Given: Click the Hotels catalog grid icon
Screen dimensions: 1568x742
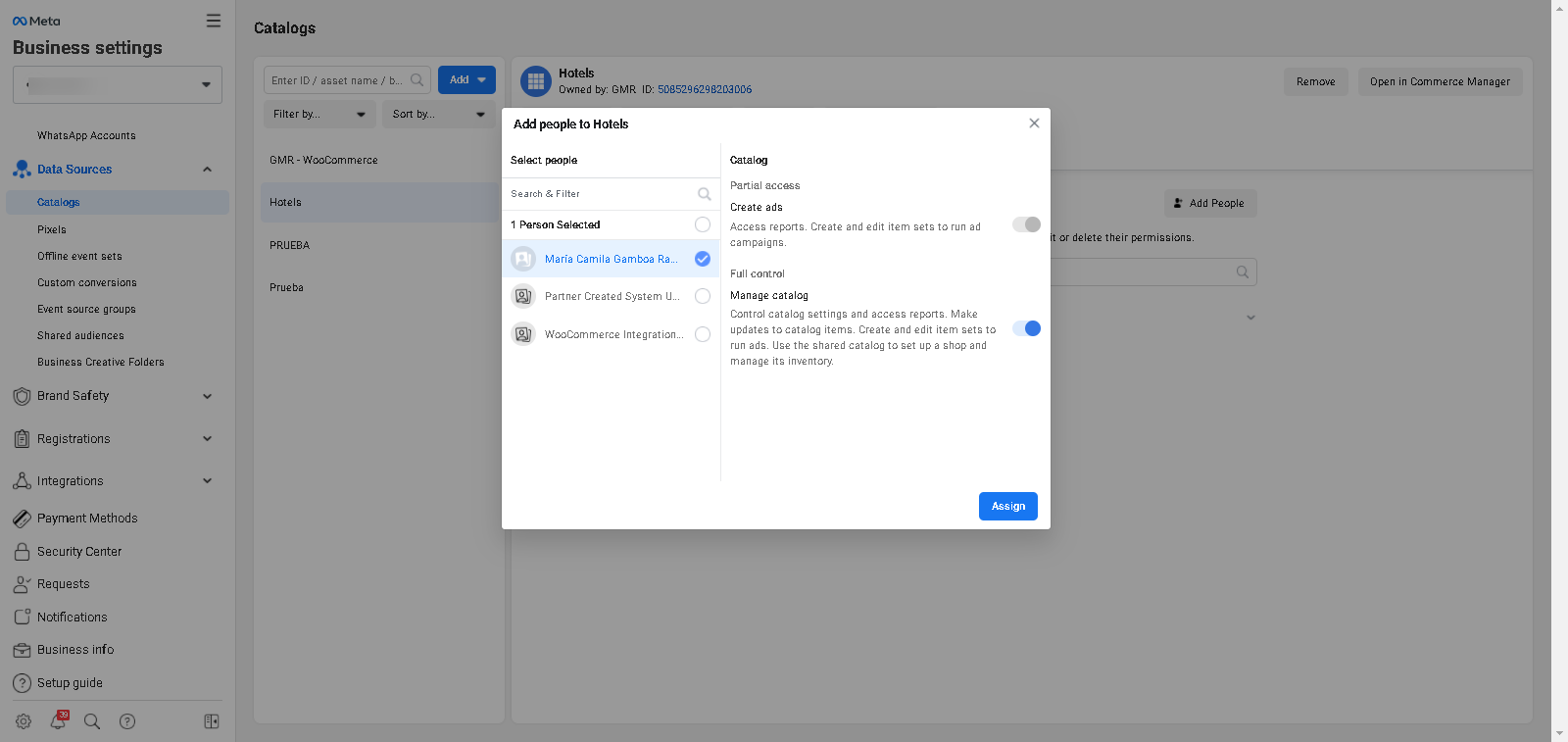Looking at the screenshot, I should pos(536,81).
